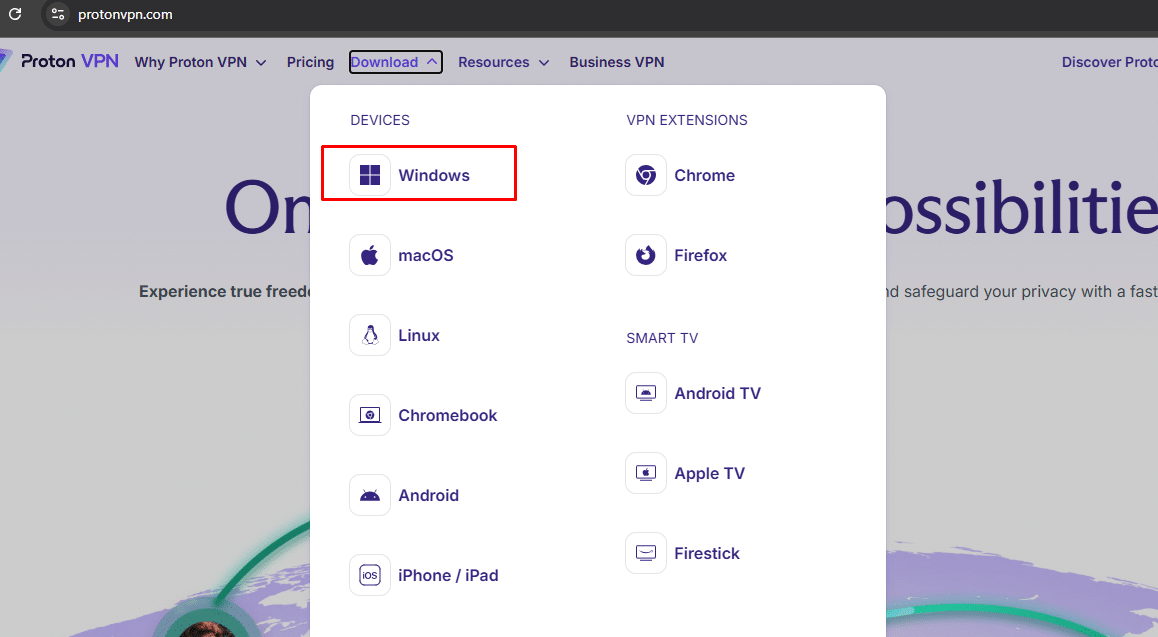Click the Linux penguin icon
This screenshot has height=637, width=1158.
(370, 335)
